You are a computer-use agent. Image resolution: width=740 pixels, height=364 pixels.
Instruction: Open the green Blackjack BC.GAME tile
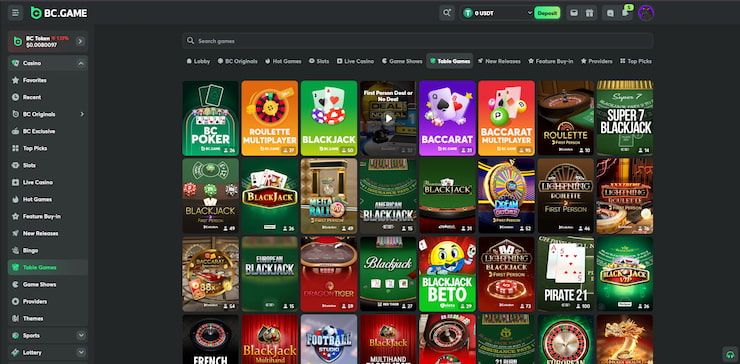[329, 118]
